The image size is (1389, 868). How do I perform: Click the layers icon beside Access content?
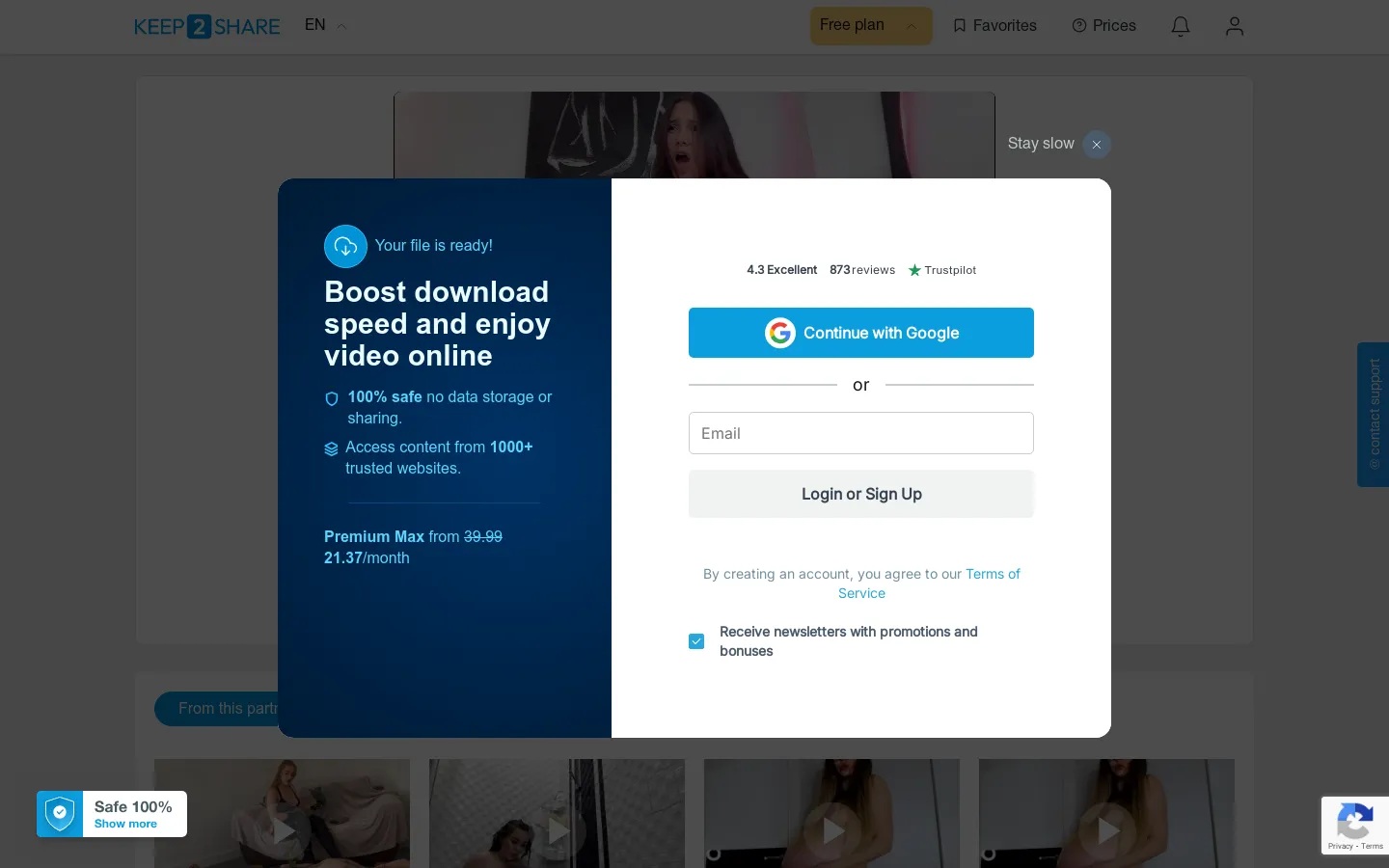click(331, 448)
